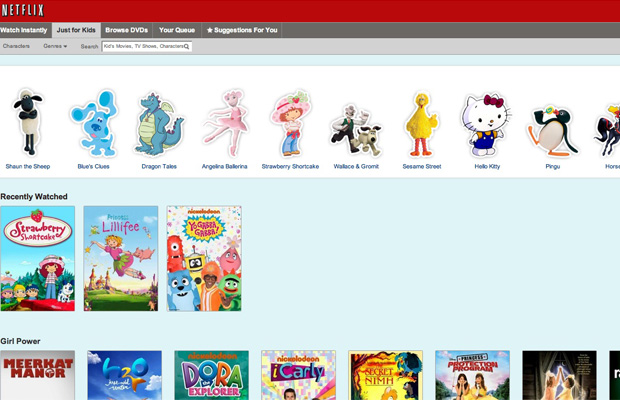The image size is (620, 400).
Task: Switch to the Watch Instantly tab
Action: point(24,30)
